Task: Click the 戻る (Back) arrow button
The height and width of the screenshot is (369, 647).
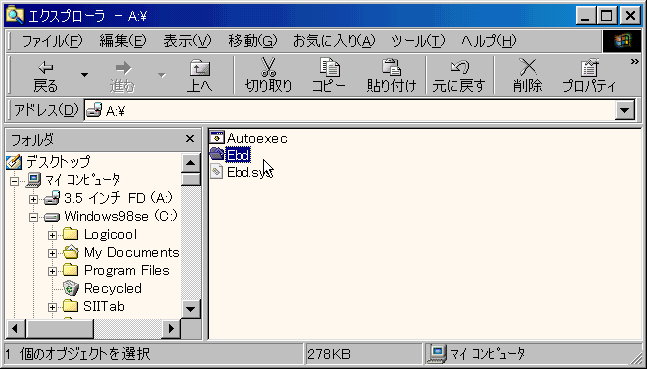Action: [45, 75]
